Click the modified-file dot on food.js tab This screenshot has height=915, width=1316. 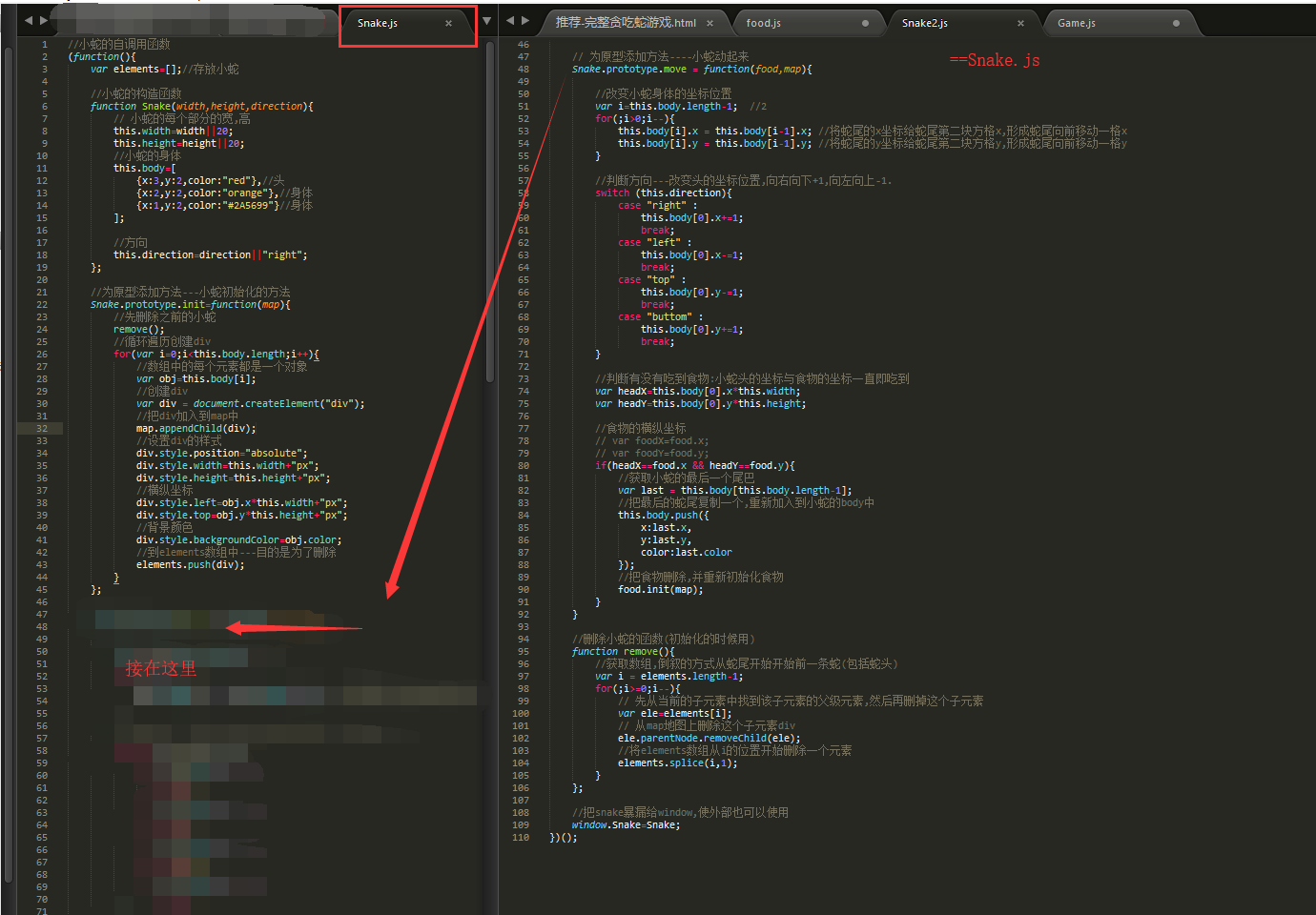[865, 22]
